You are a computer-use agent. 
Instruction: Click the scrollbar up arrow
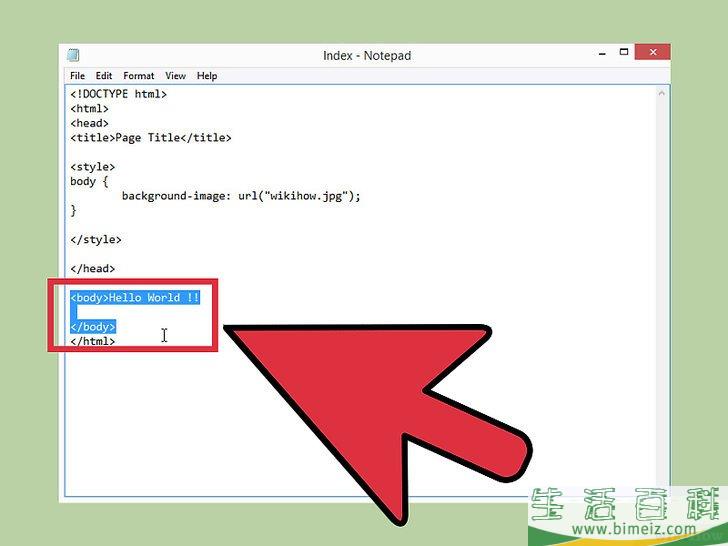pos(662,93)
